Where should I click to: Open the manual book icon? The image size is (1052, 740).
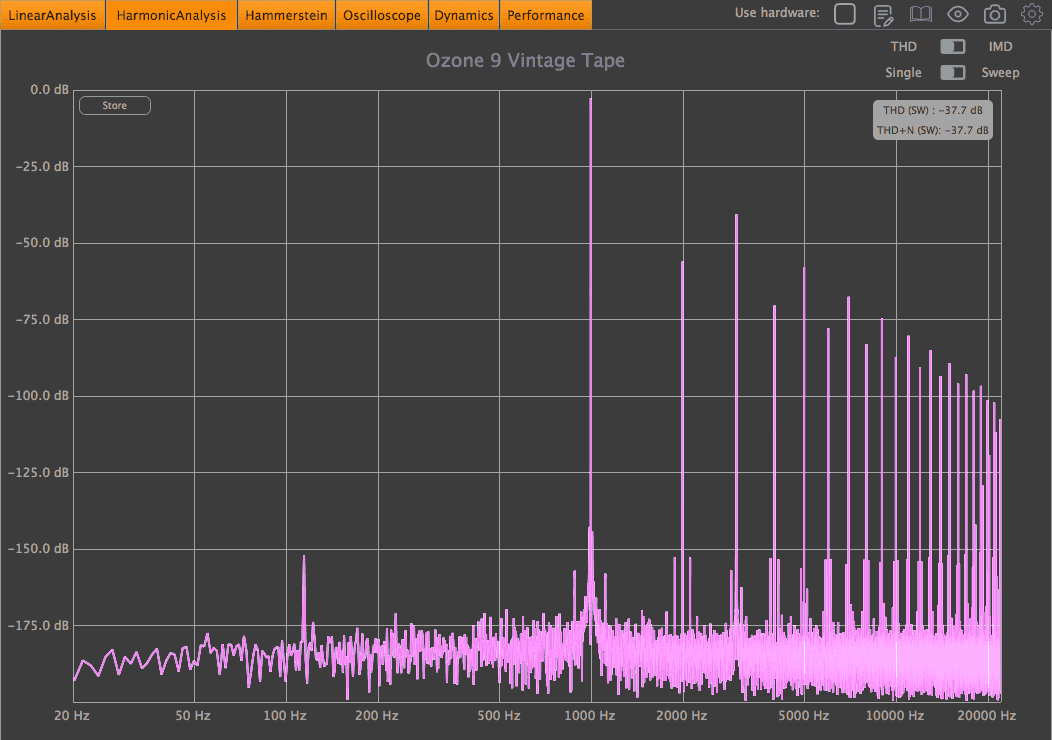[x=920, y=14]
